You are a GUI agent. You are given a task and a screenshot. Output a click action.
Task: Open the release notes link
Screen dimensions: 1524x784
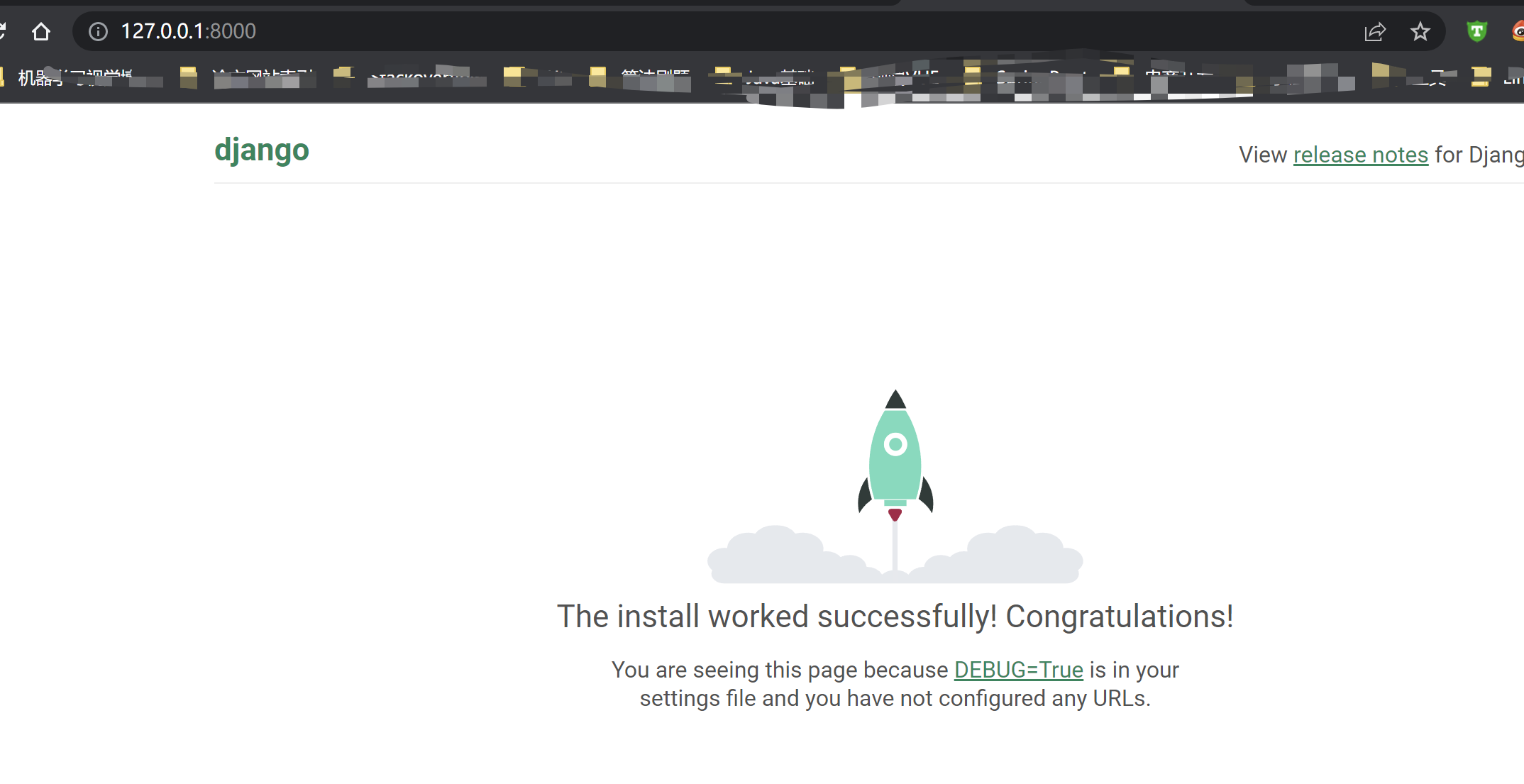pyautogui.click(x=1361, y=155)
